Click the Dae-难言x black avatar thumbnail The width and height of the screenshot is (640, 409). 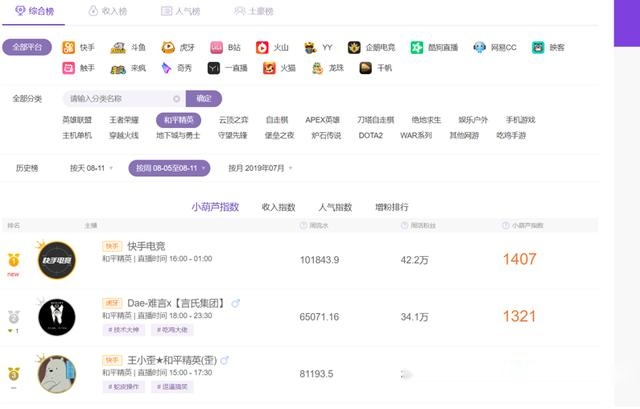click(x=57, y=317)
